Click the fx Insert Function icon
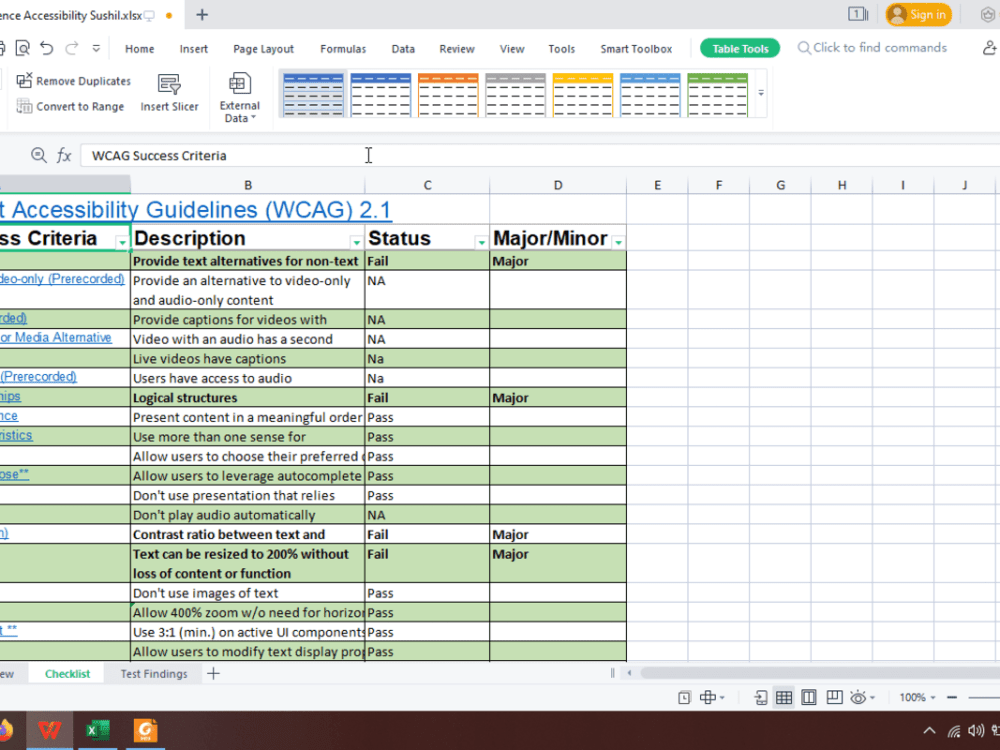 point(64,156)
